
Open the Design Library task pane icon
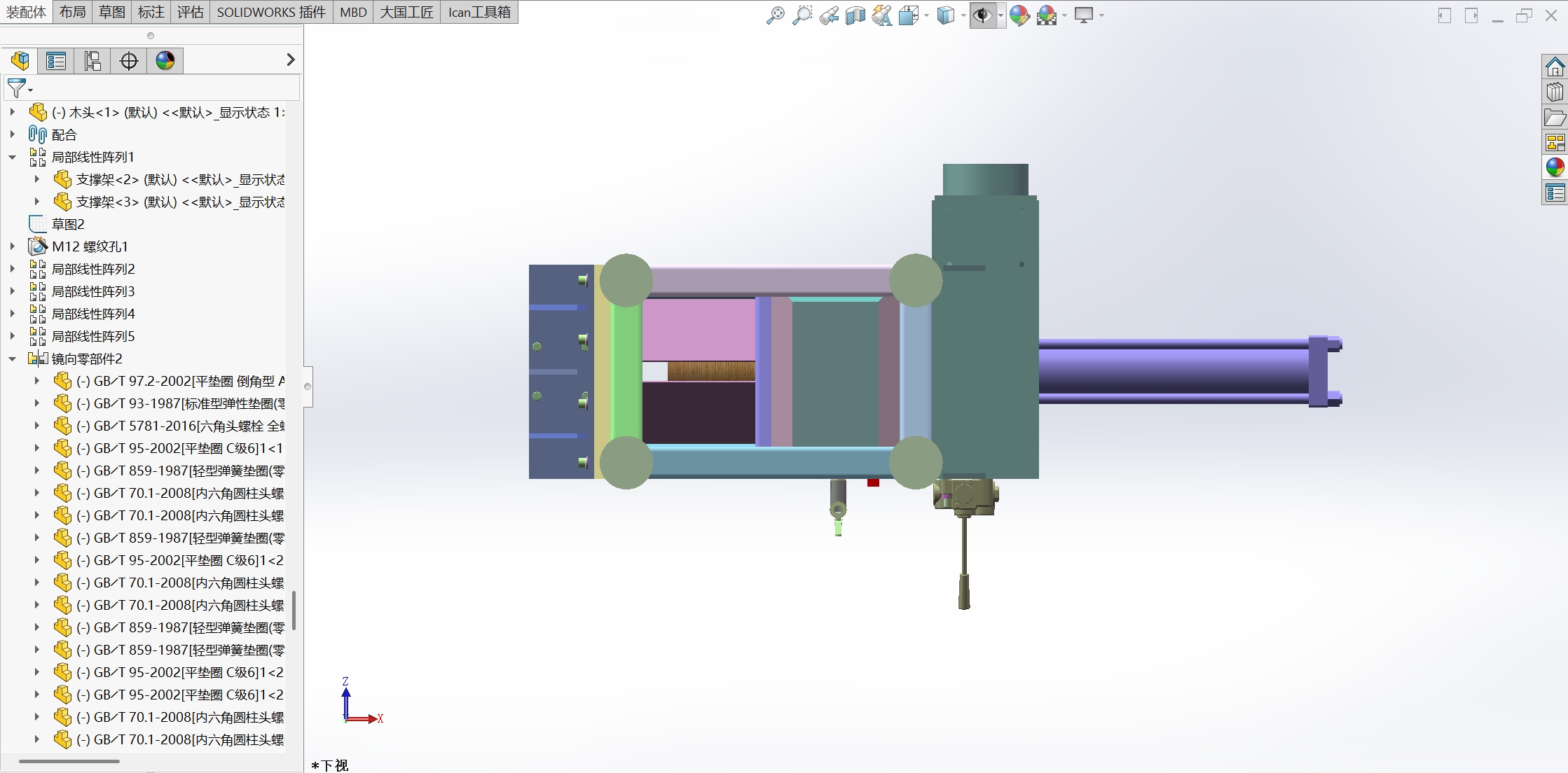[1555, 92]
